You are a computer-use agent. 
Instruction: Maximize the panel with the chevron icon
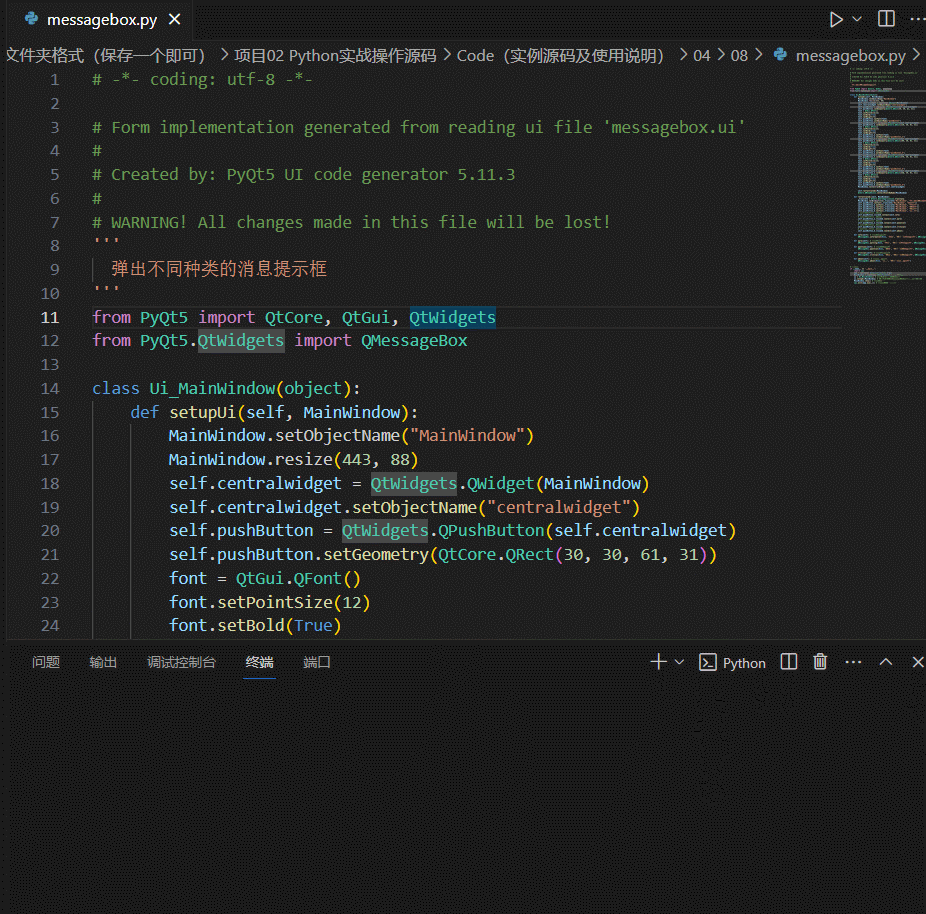[885, 661]
